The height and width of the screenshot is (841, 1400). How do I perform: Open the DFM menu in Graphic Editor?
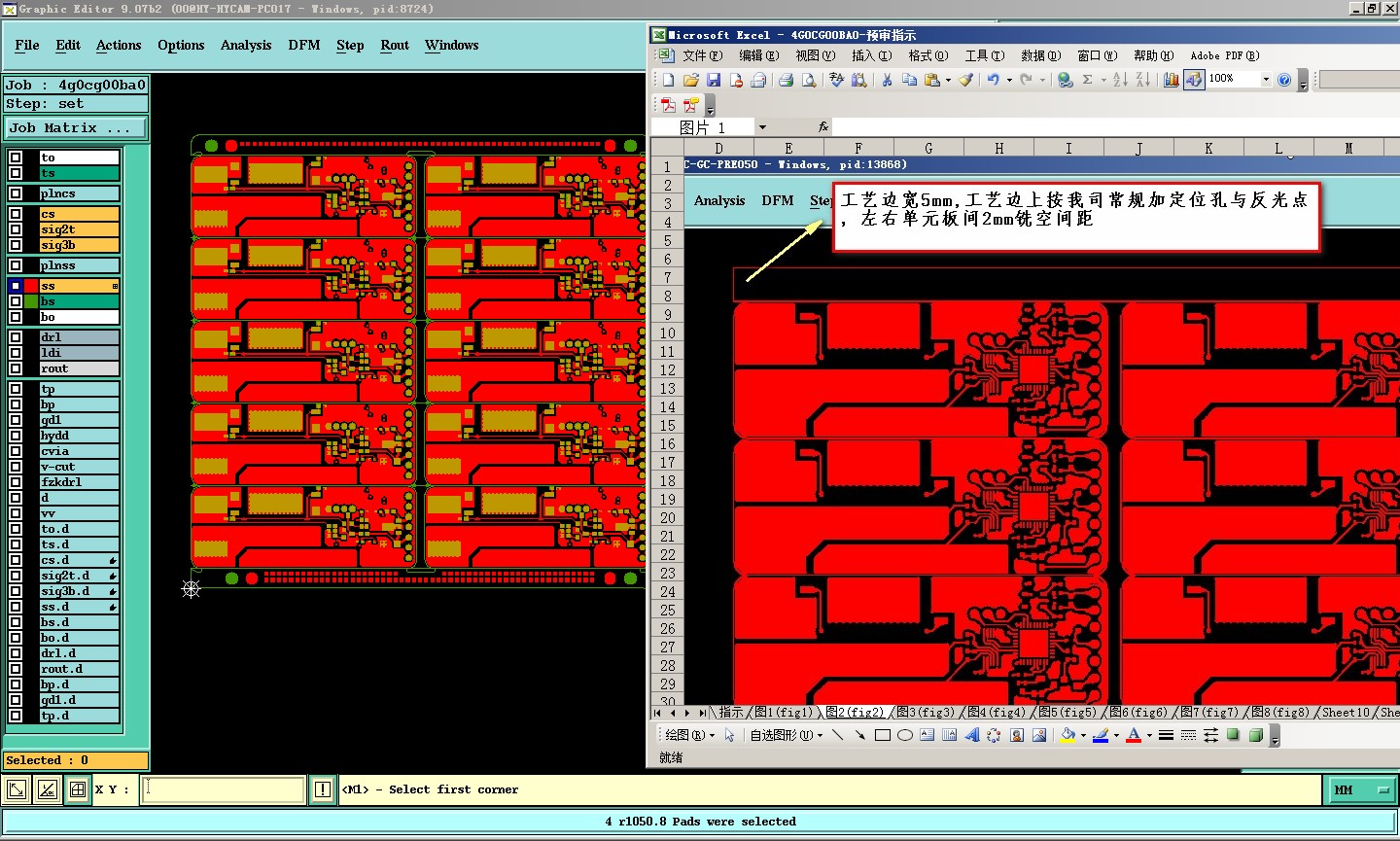[304, 46]
